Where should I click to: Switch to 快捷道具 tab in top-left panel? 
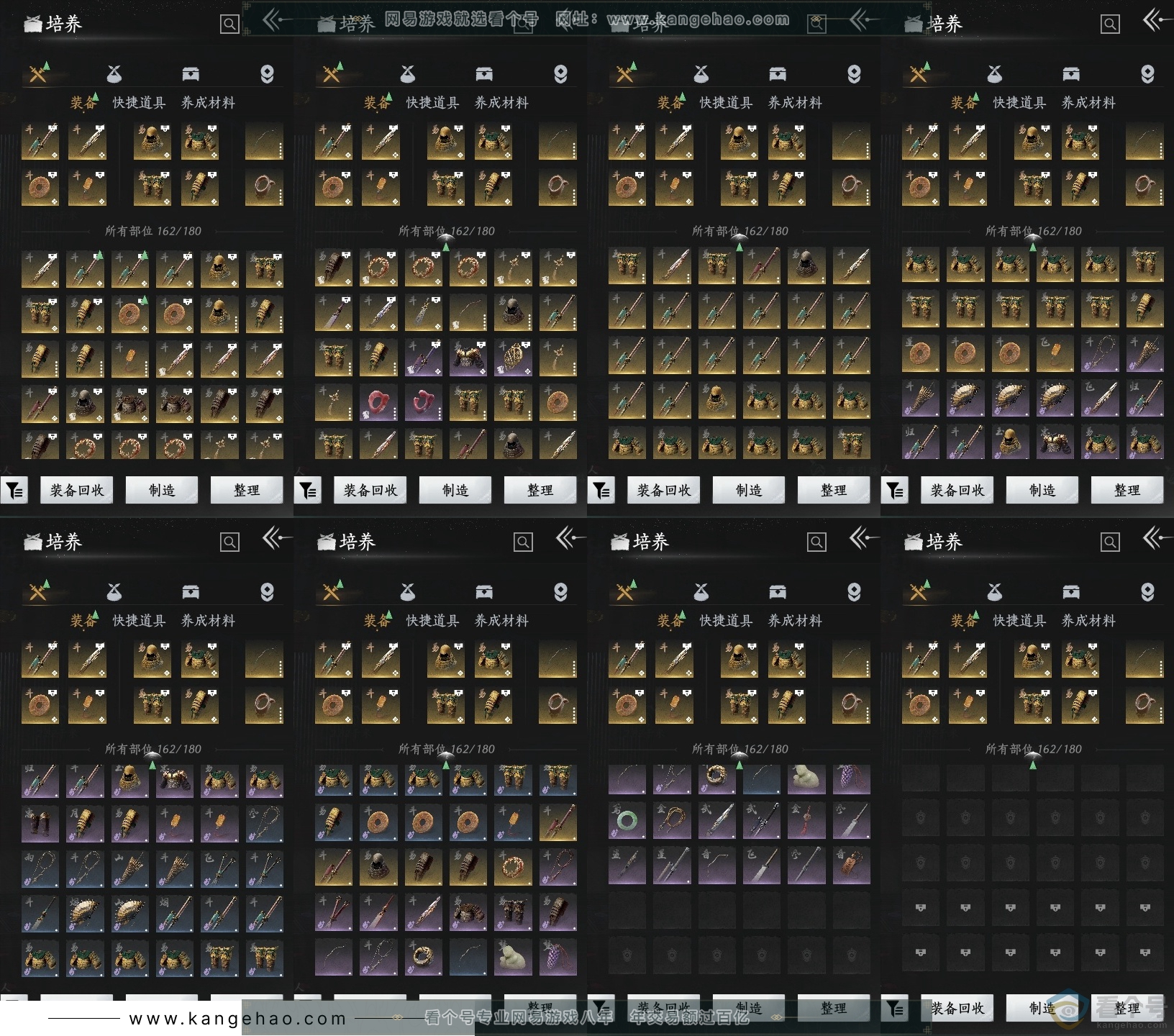tap(139, 103)
